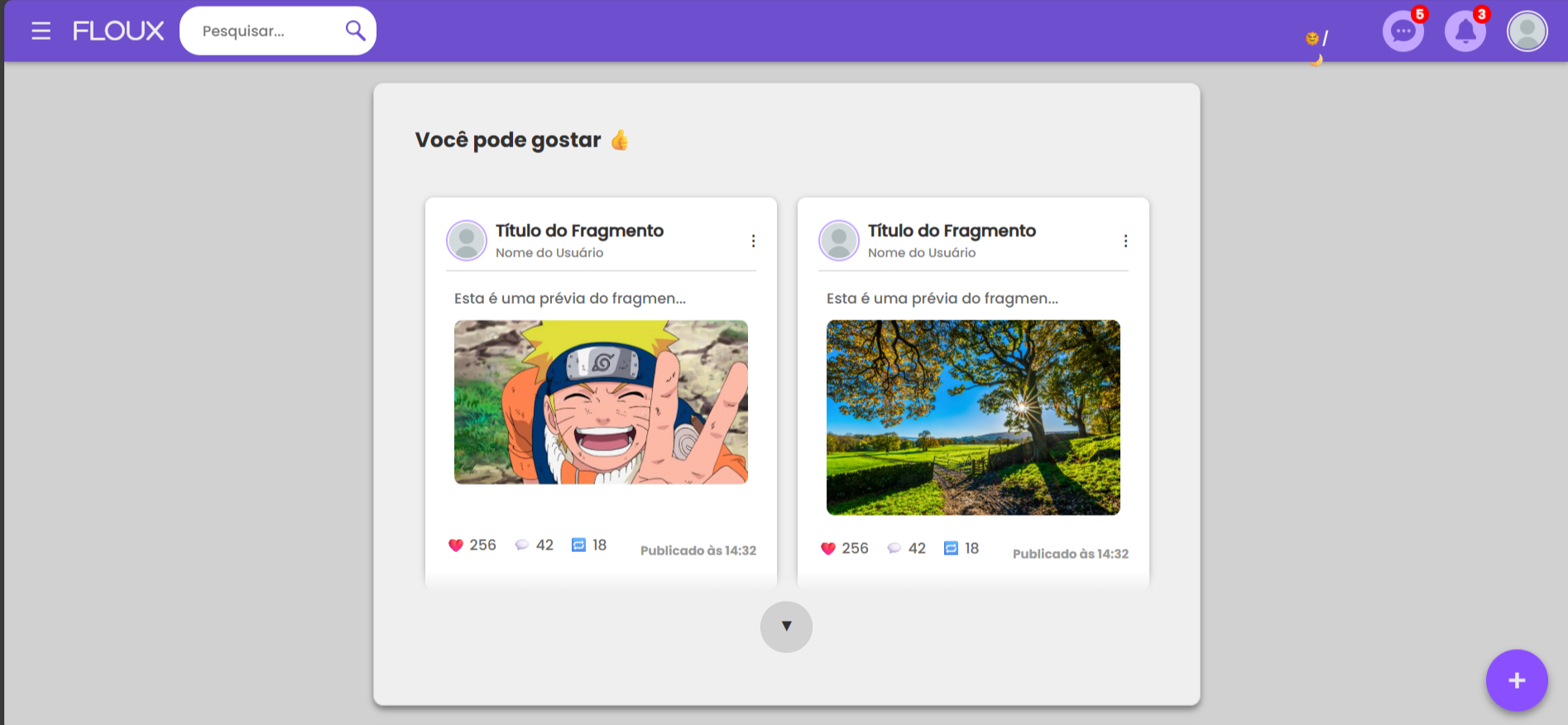This screenshot has width=1568, height=725.
Task: Toggle the sun/moon theme switch
Action: (x=1316, y=44)
